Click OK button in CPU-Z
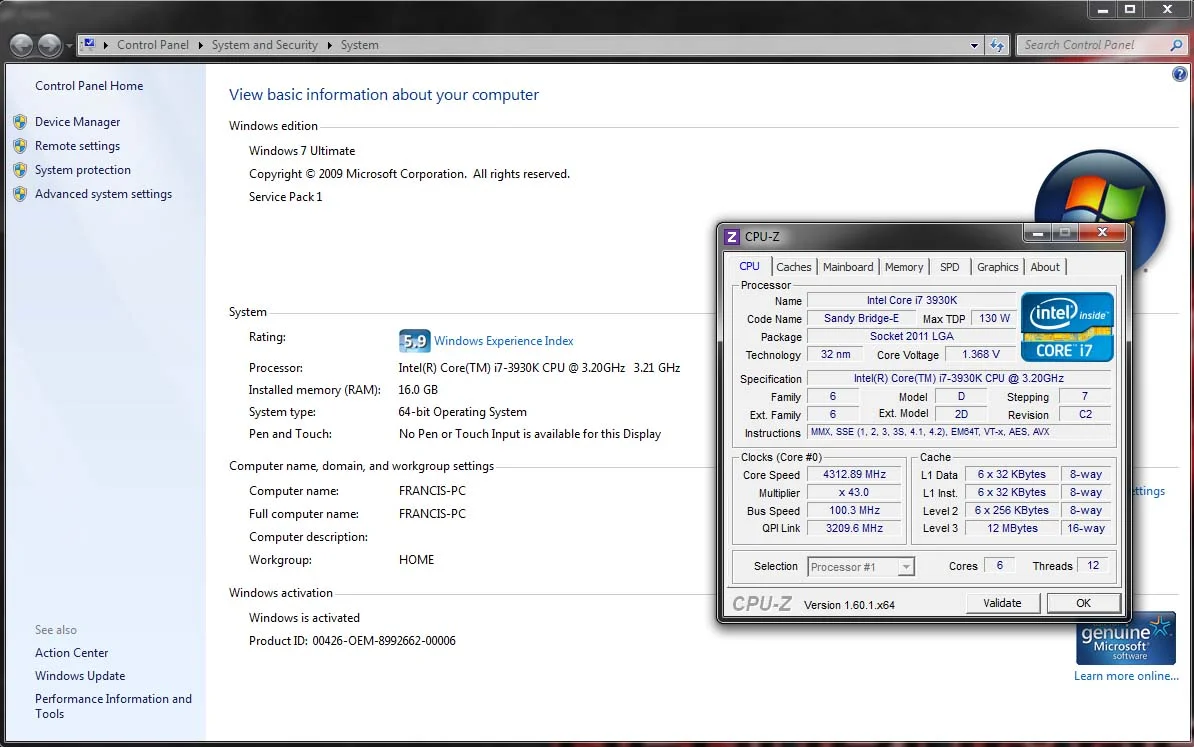Screen dimensions: 1194x747 [x=1084, y=603]
